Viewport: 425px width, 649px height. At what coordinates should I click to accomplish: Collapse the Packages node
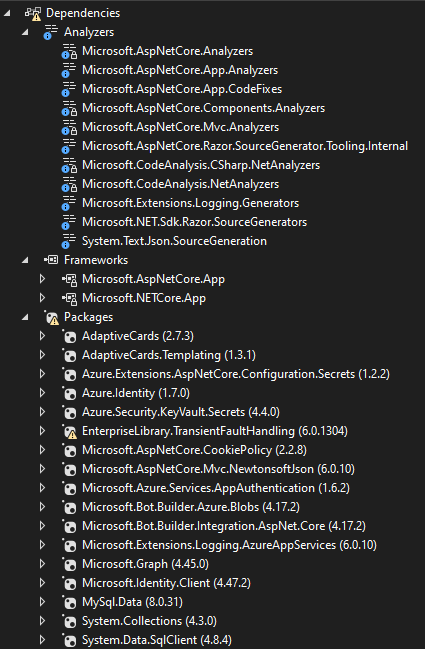[25, 317]
